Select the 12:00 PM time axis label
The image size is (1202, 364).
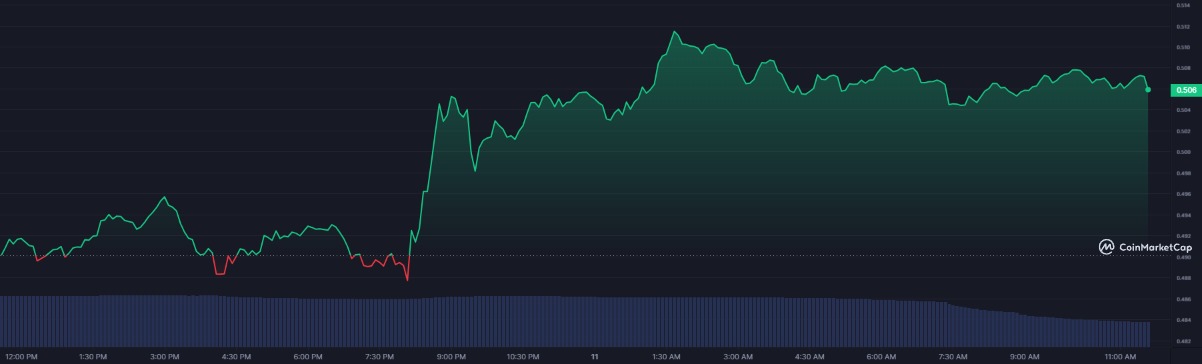[x=21, y=357]
